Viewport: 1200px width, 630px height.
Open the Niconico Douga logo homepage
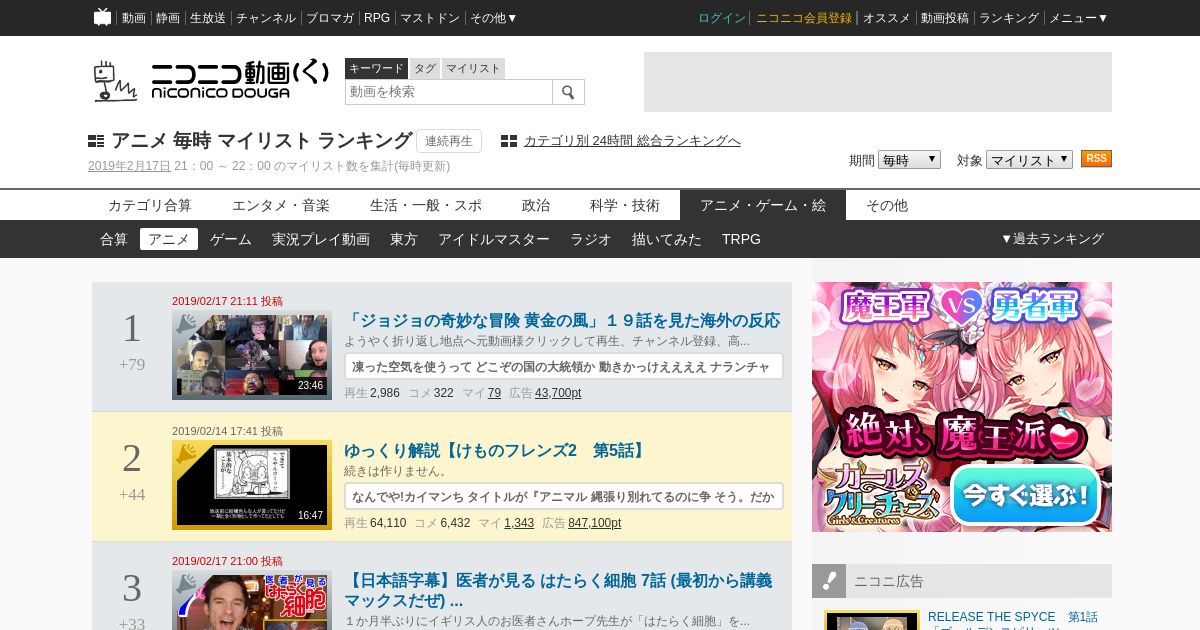coord(211,80)
